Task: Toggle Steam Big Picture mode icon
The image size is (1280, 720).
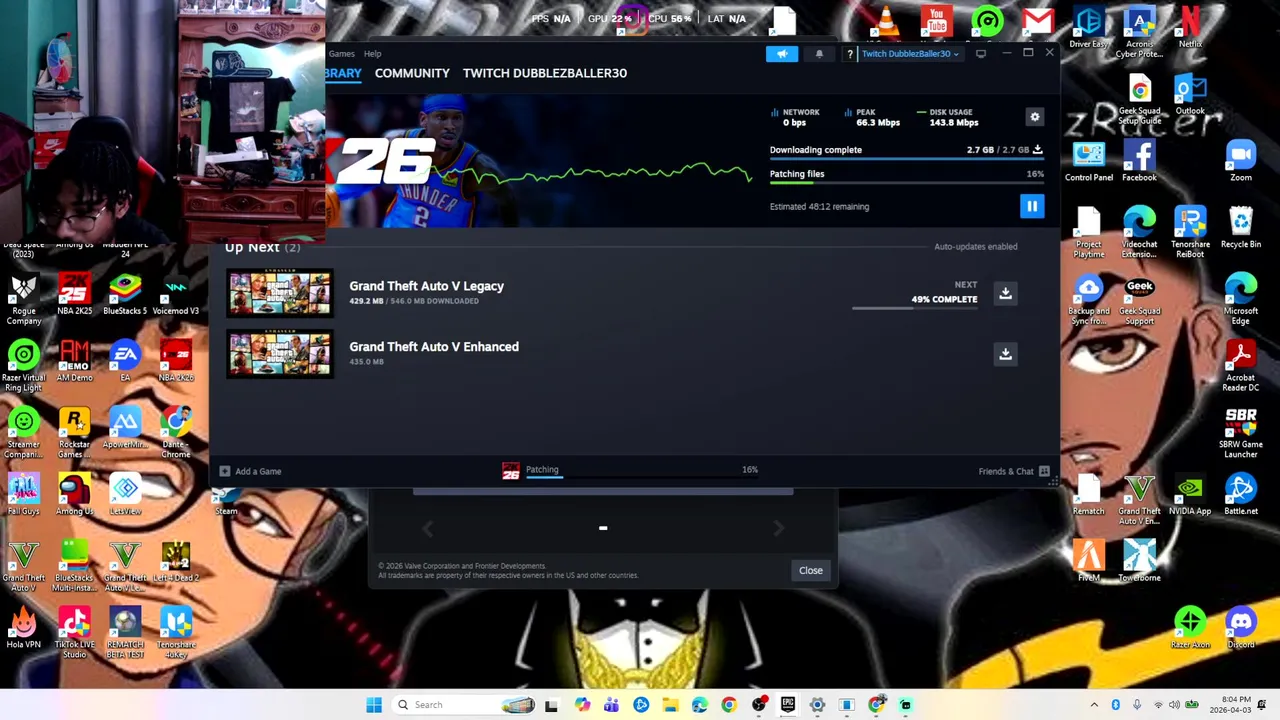Action: pyautogui.click(x=981, y=54)
